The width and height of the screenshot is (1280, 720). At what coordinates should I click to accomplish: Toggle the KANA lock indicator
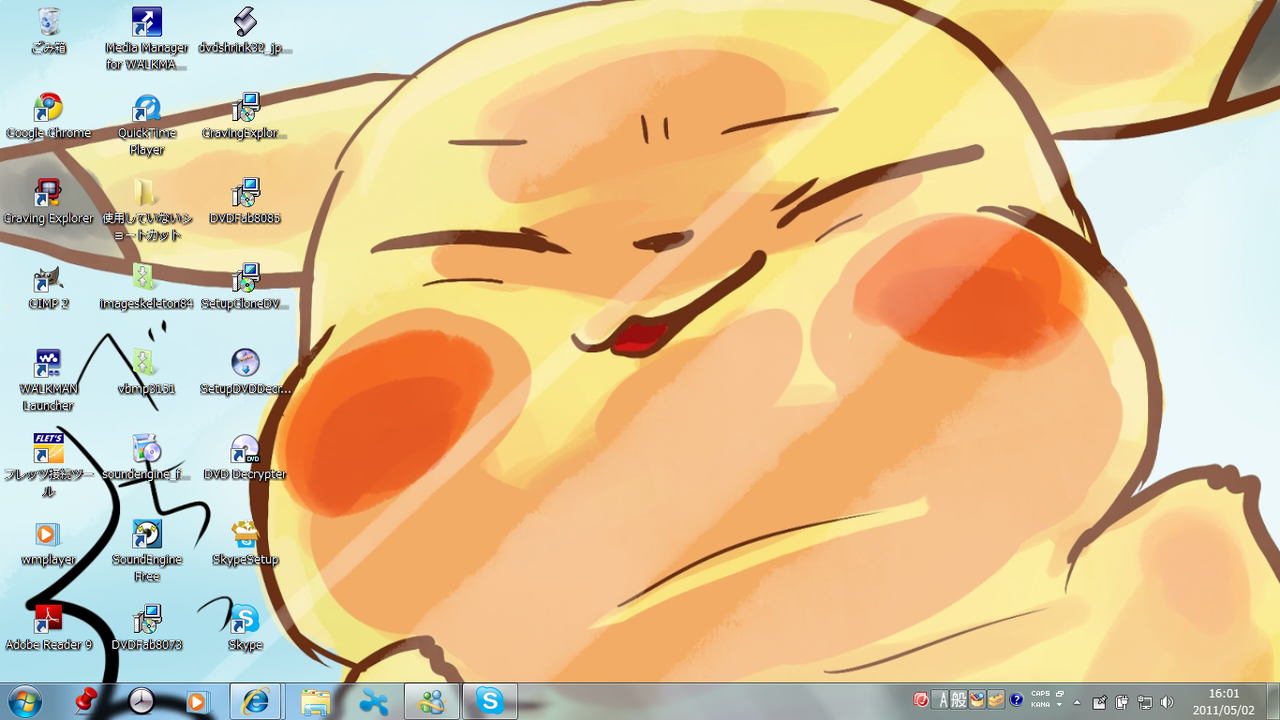[1040, 706]
